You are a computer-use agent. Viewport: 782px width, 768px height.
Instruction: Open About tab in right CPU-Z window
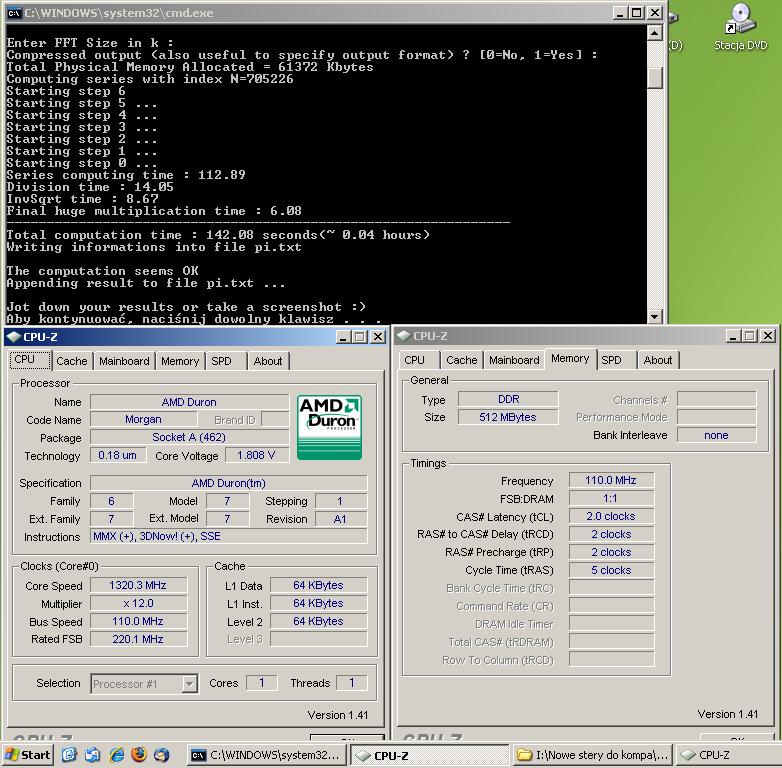(658, 360)
